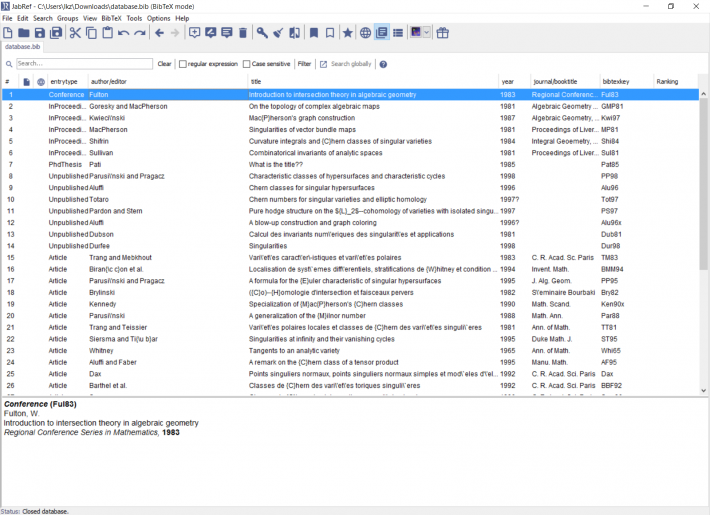The image size is (710, 515).
Task: Generate BibTeX keys with key icon
Action: 262,33
